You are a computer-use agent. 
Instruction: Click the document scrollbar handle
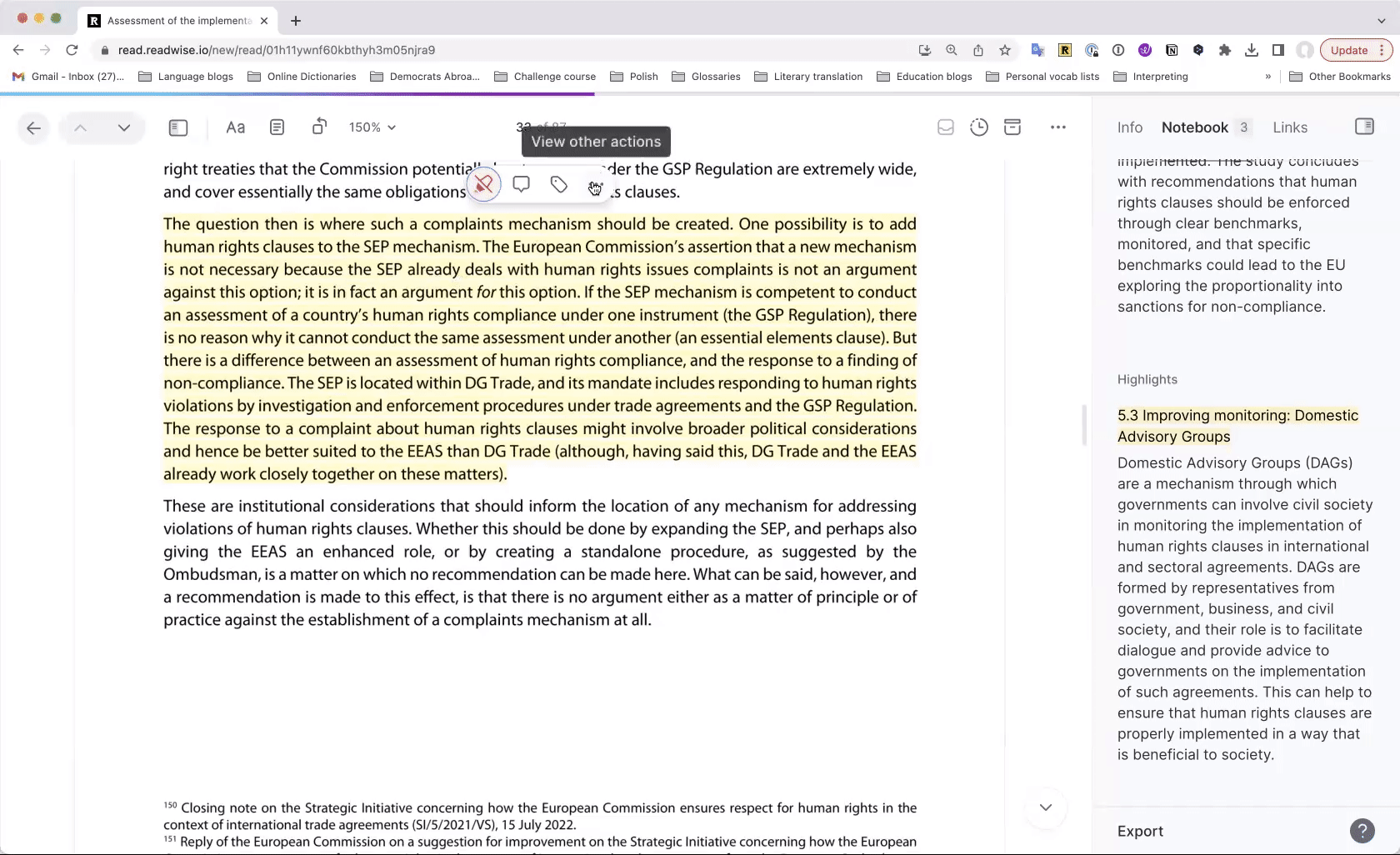click(x=1084, y=425)
